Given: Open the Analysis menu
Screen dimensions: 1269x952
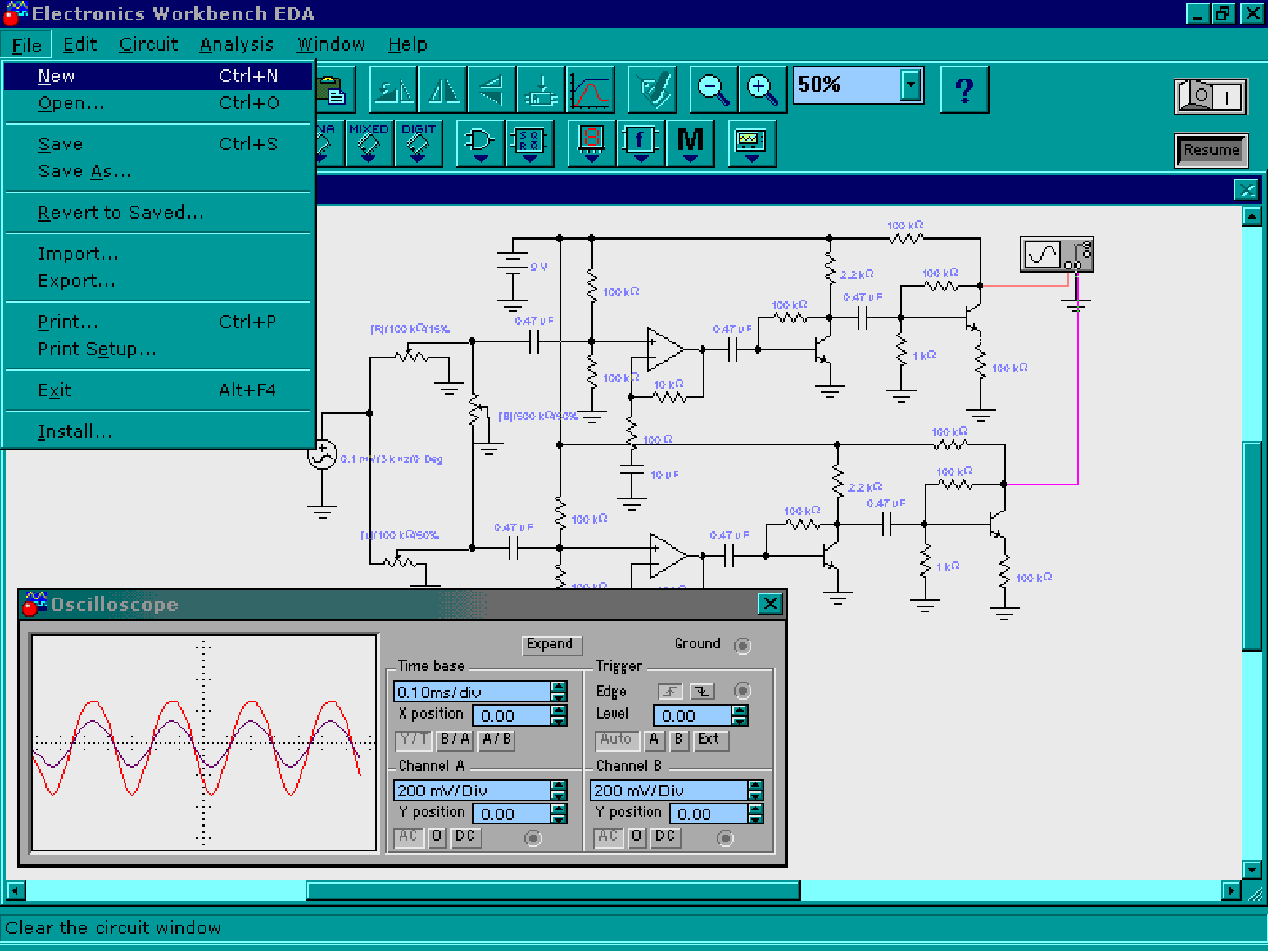Looking at the screenshot, I should pyautogui.click(x=236, y=45).
